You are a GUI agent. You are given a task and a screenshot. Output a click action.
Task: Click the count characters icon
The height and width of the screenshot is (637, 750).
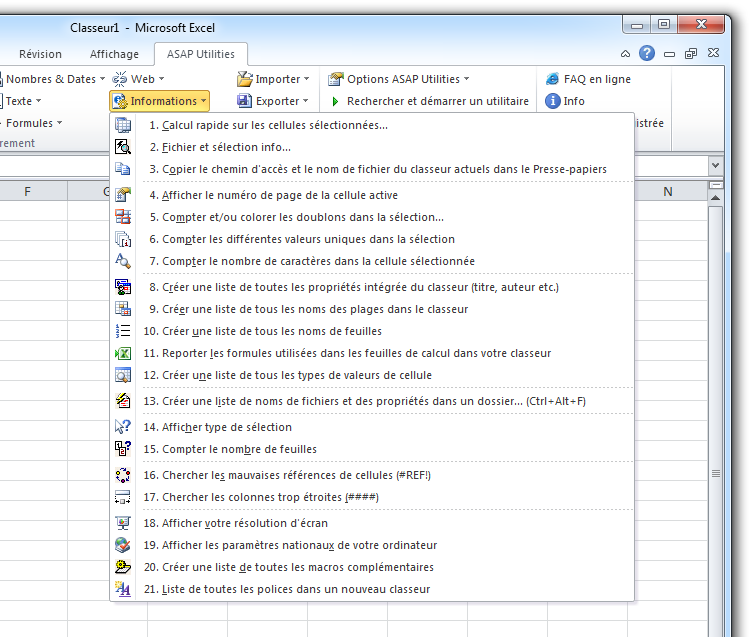[123, 261]
